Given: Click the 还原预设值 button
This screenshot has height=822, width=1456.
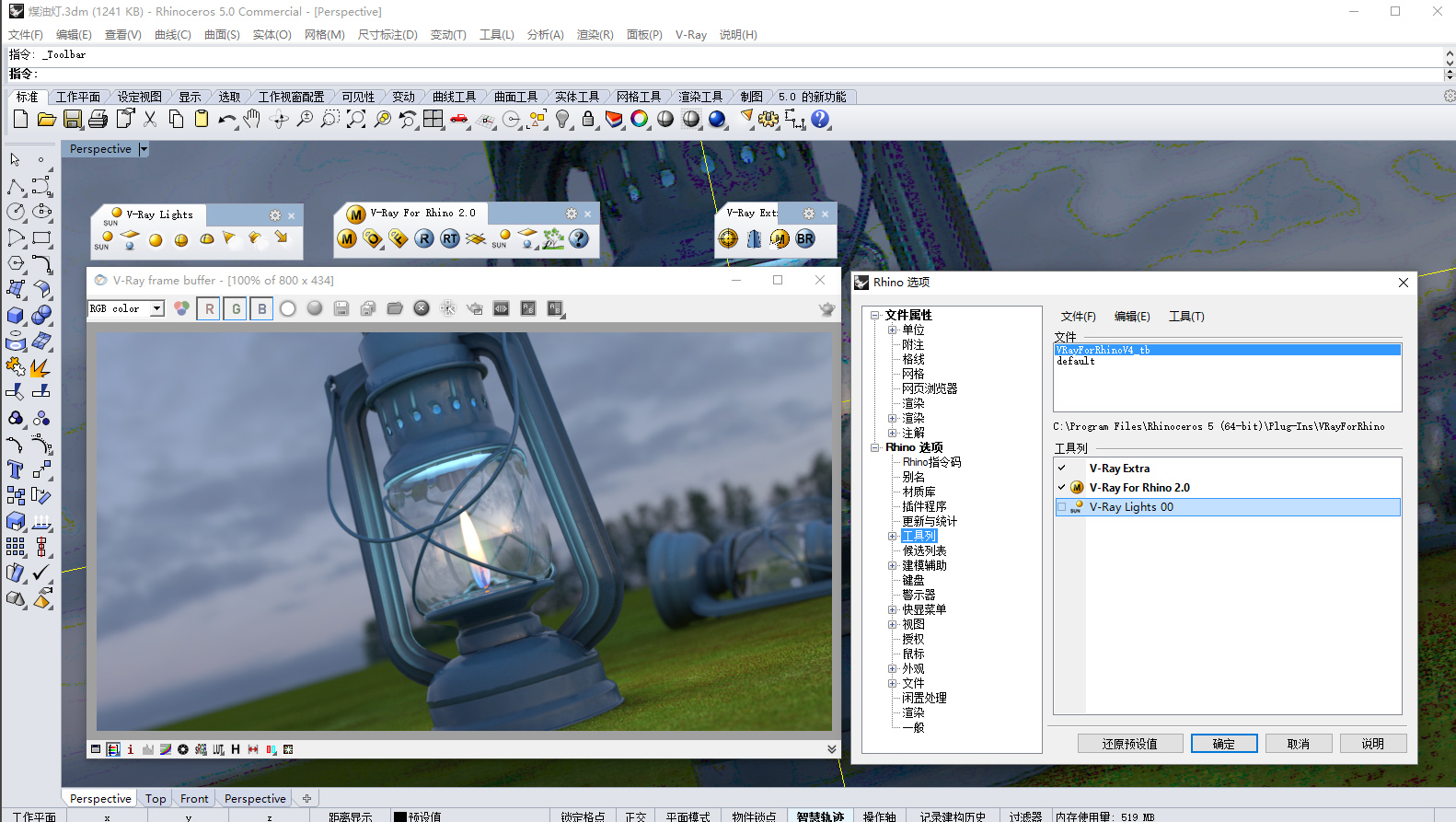Looking at the screenshot, I should point(1129,744).
